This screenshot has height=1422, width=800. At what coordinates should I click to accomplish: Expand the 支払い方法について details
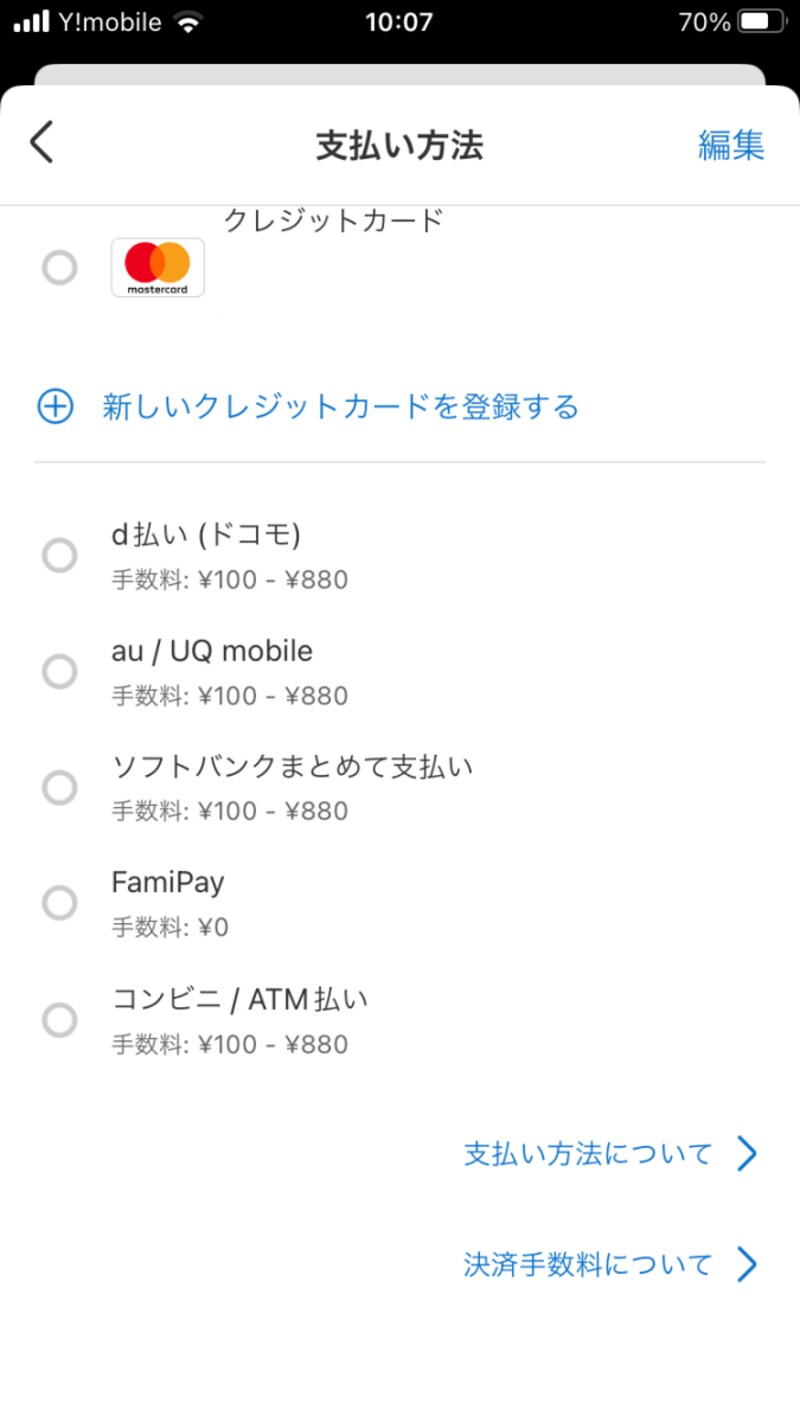pos(585,1154)
